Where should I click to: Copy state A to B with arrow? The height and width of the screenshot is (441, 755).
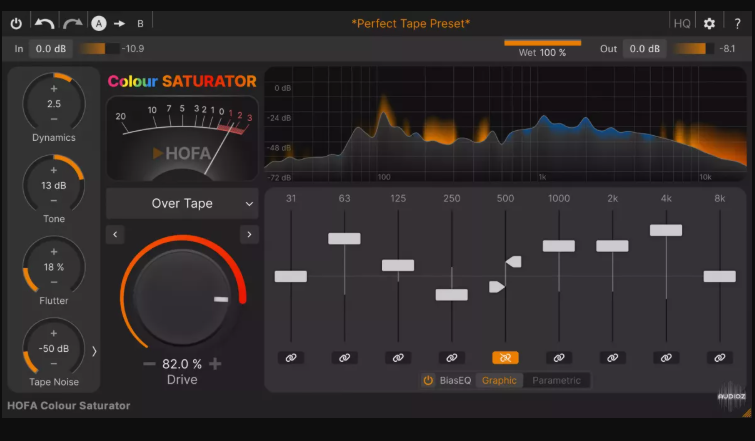click(x=119, y=23)
